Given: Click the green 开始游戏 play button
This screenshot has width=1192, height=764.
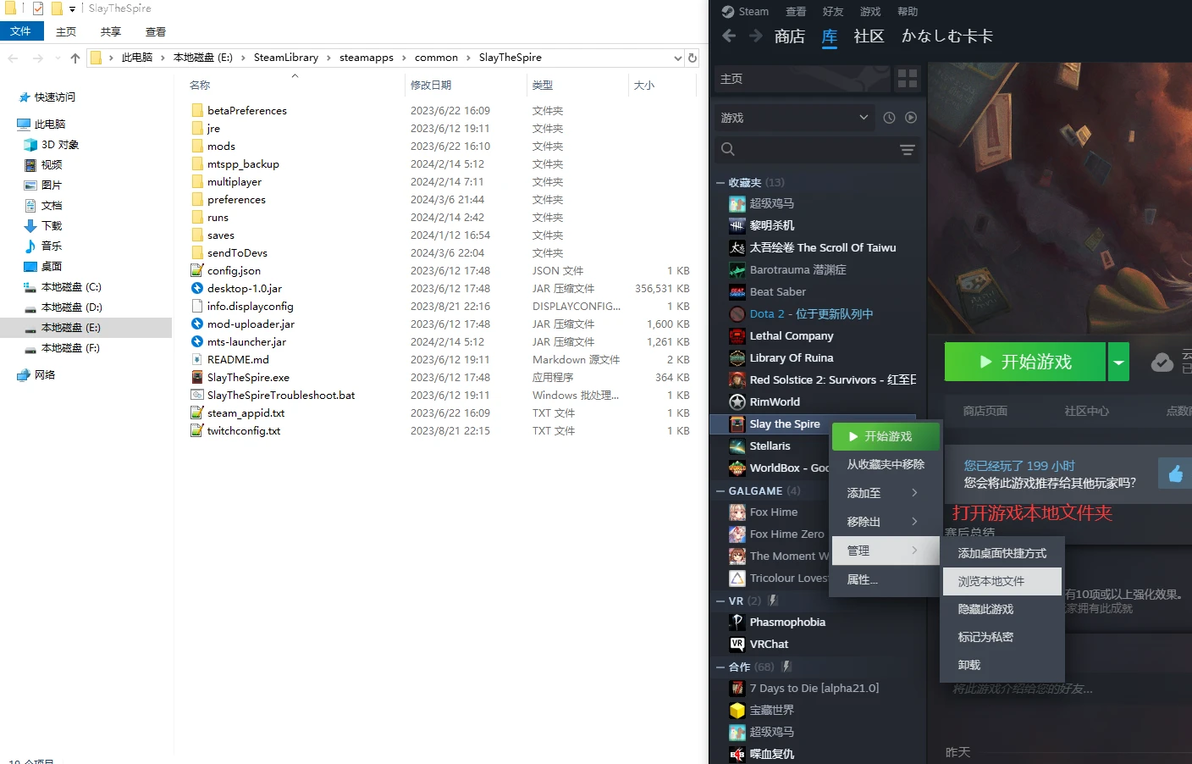Looking at the screenshot, I should 1025,362.
